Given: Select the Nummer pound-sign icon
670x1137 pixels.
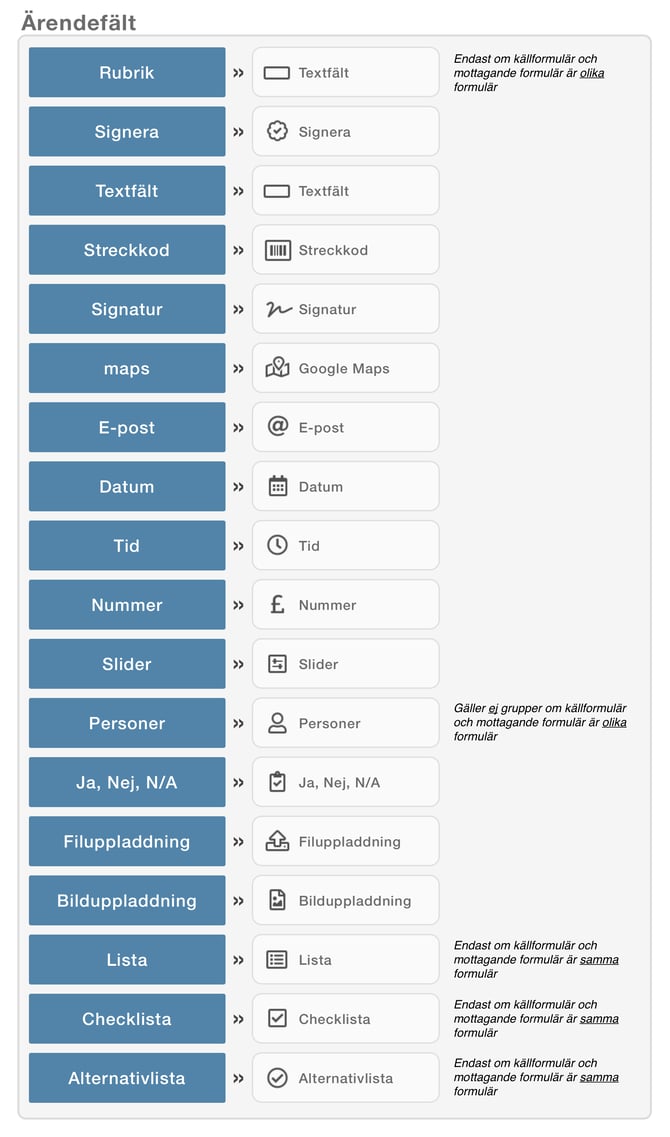Looking at the screenshot, I should pyautogui.click(x=277, y=604).
